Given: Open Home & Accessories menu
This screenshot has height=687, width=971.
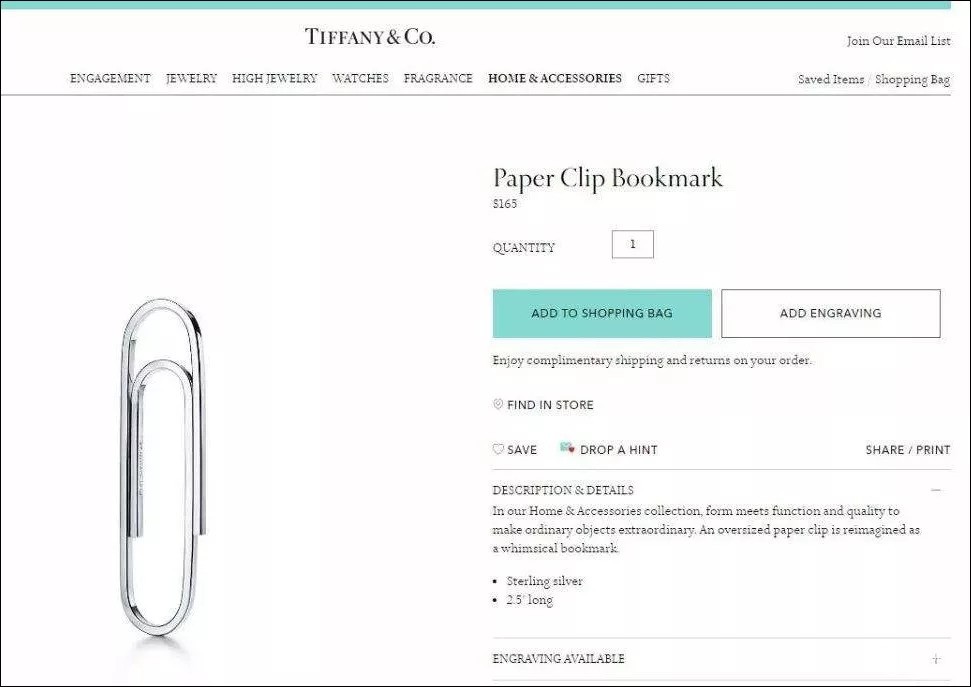Looking at the screenshot, I should 555,78.
